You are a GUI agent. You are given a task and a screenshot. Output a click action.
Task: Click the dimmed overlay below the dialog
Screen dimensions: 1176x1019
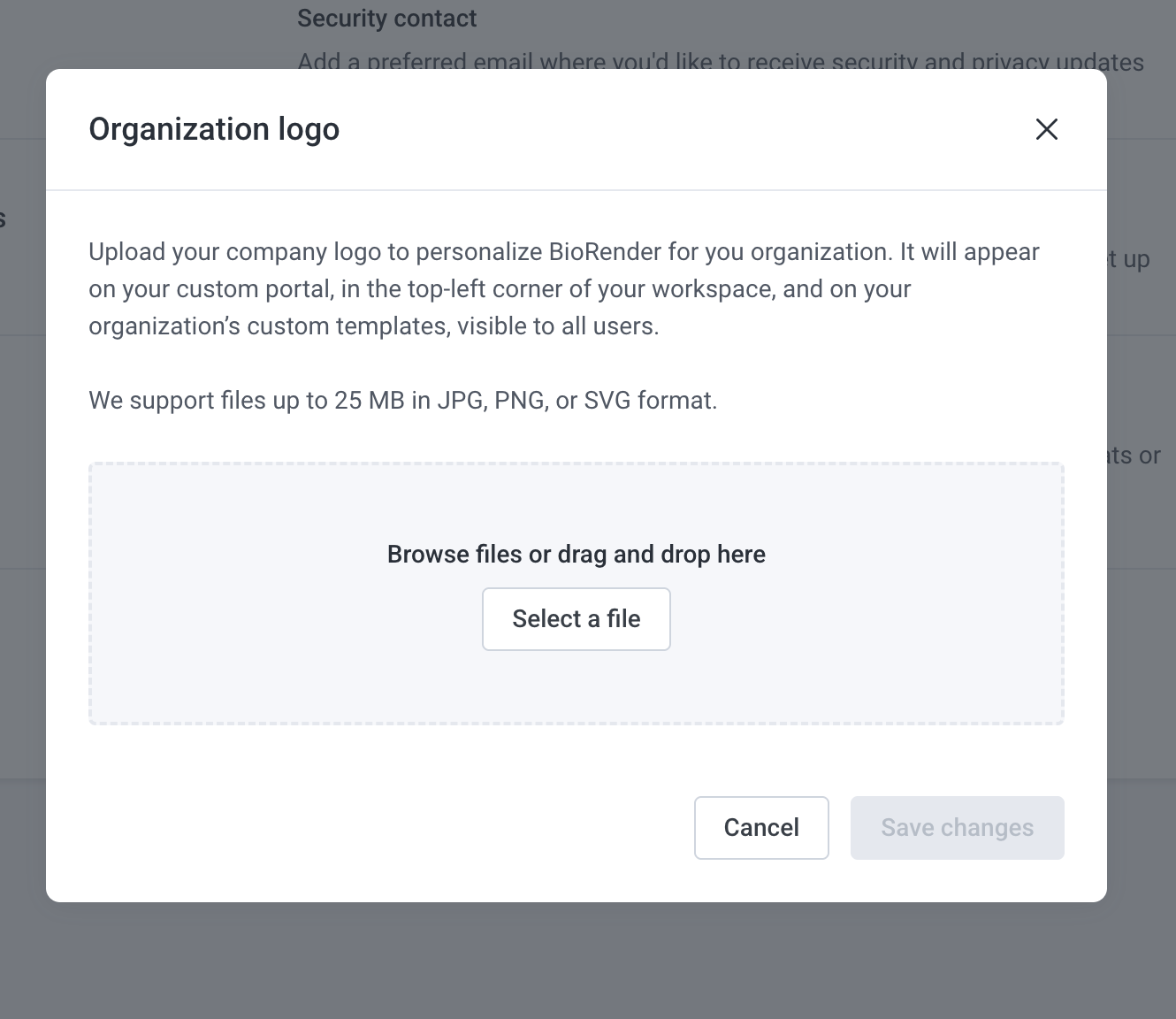pos(588,961)
